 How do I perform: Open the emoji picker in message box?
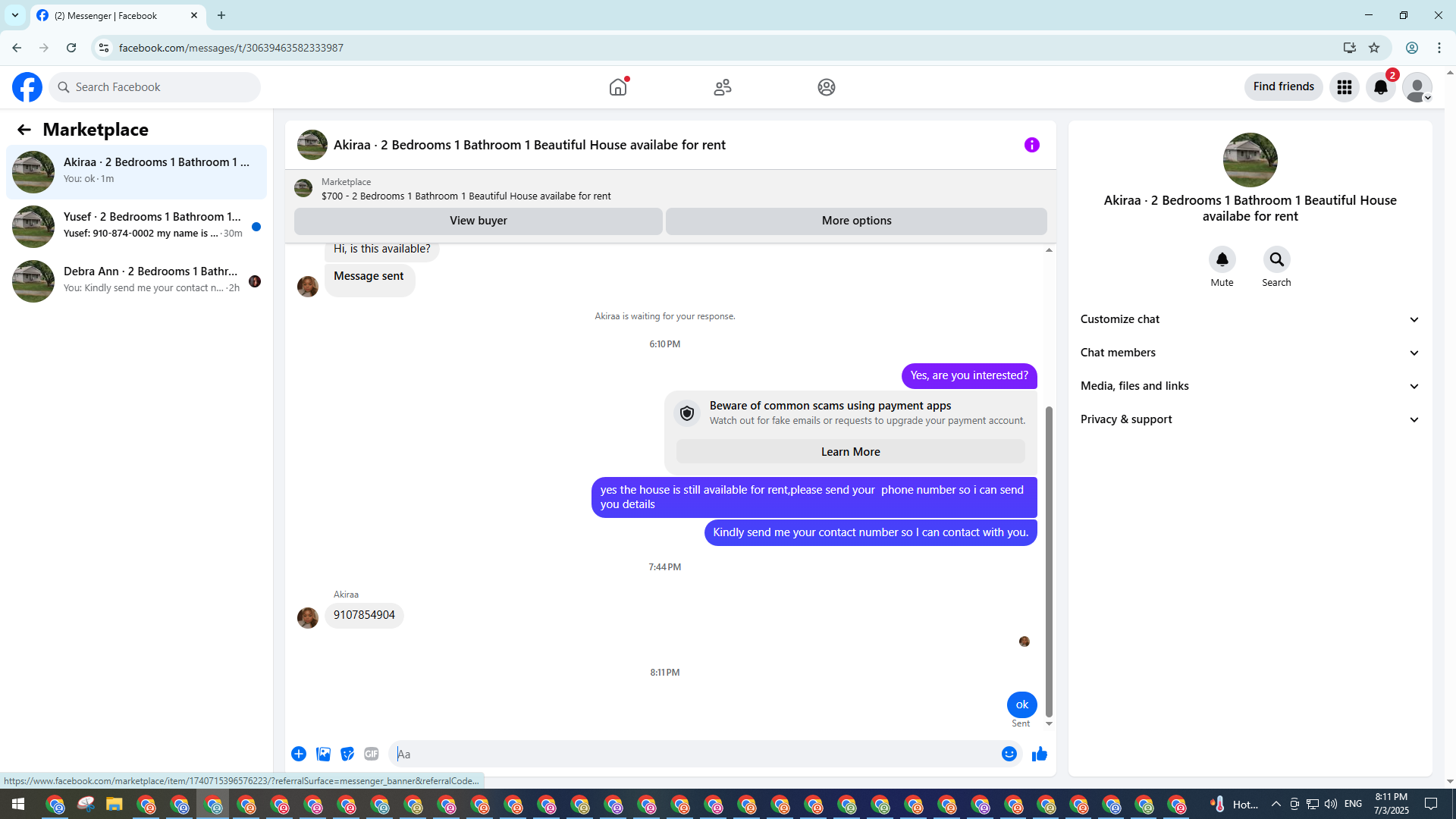pyautogui.click(x=1009, y=754)
